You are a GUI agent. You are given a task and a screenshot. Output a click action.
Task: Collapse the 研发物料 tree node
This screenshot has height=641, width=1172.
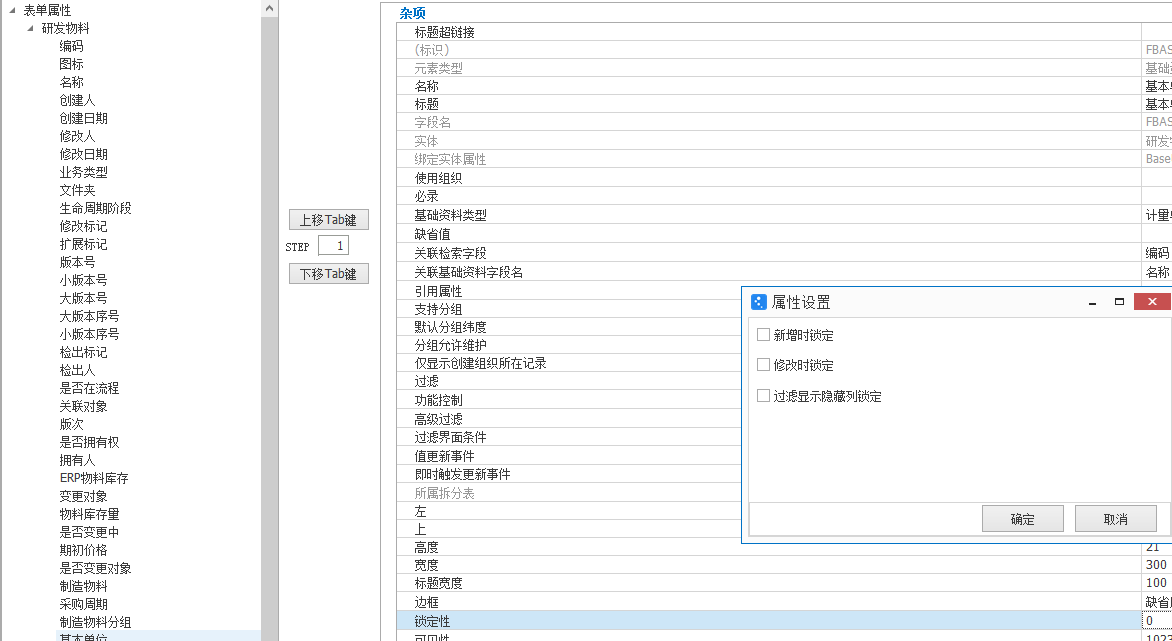coord(30,28)
